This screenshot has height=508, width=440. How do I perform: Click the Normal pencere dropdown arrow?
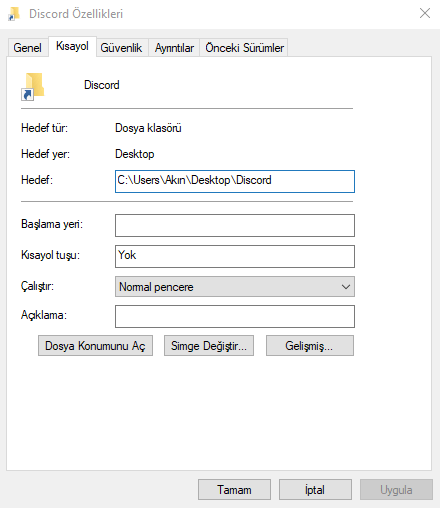point(346,287)
